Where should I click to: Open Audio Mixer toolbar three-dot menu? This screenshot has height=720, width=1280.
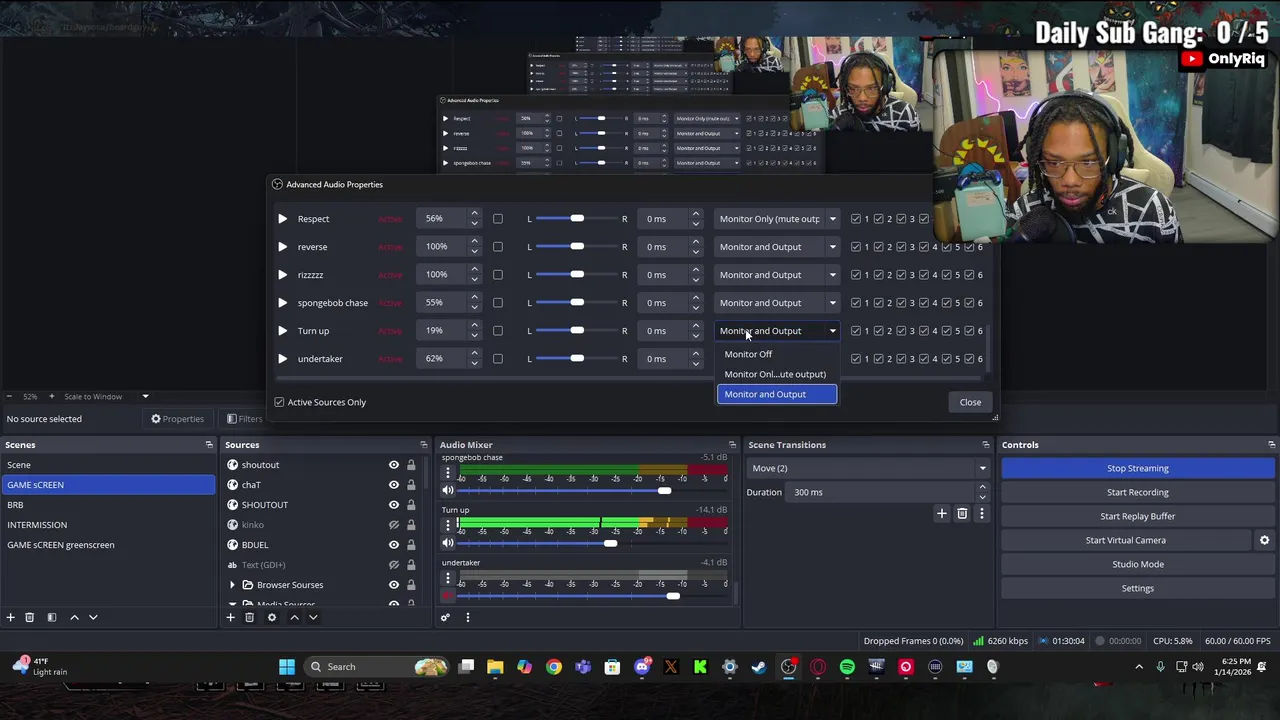(x=467, y=618)
